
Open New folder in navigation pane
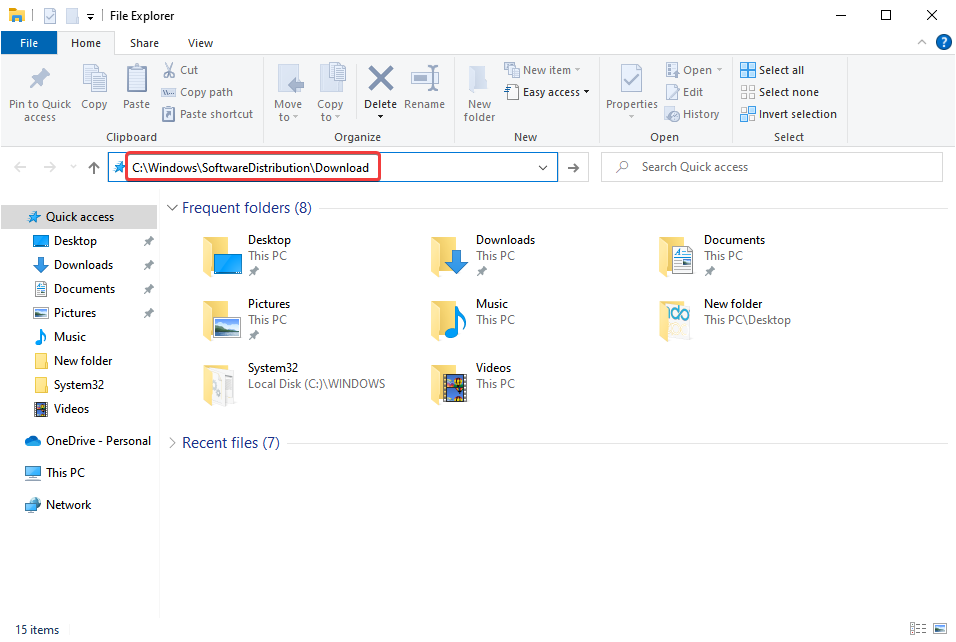(x=83, y=360)
